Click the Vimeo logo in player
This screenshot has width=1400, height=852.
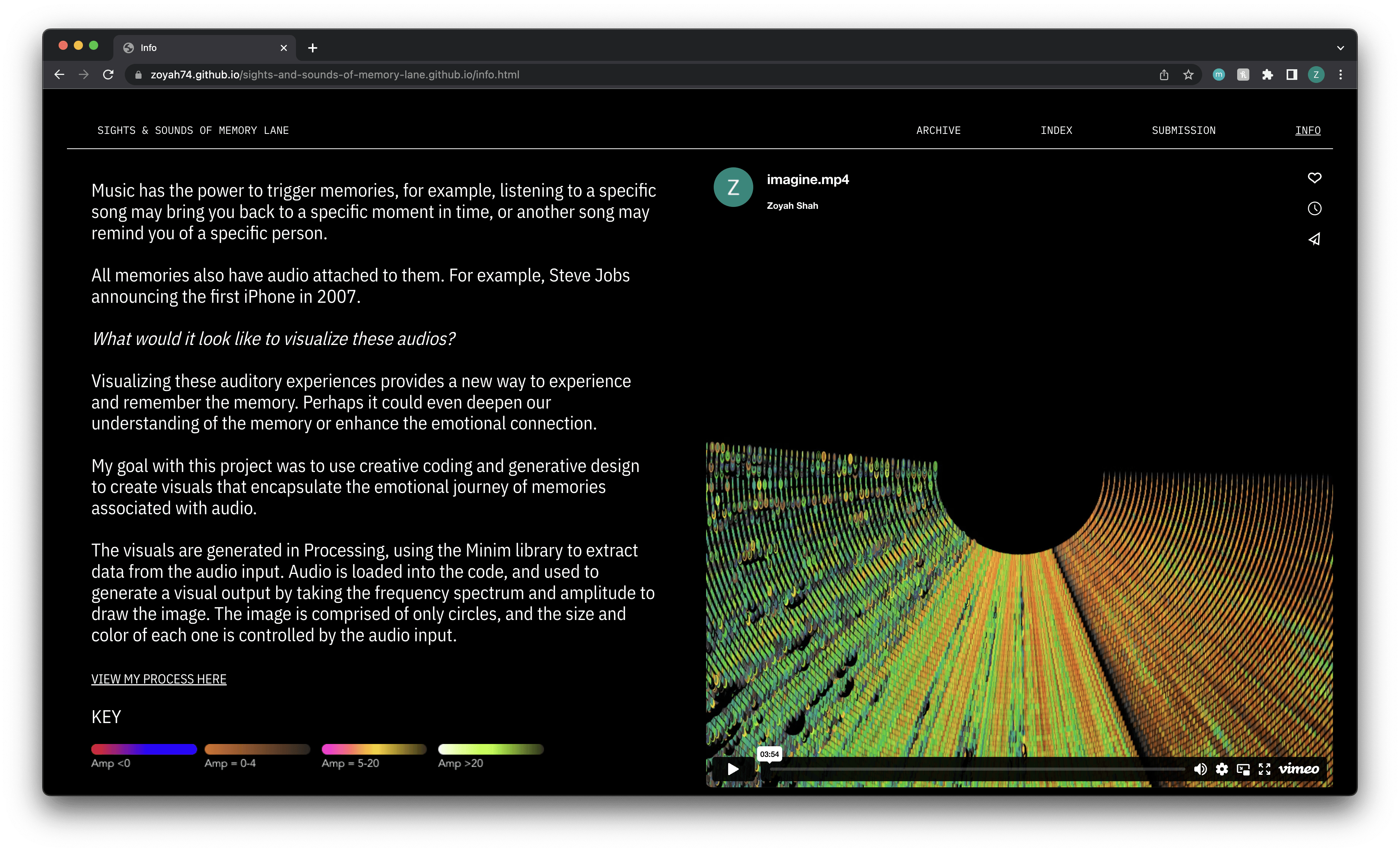click(1298, 769)
